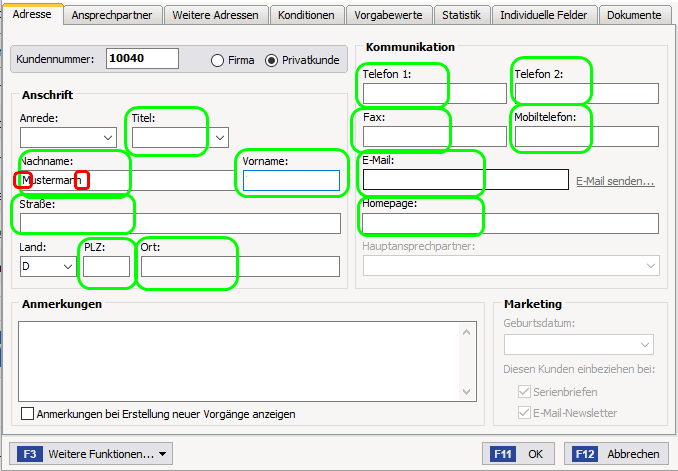The width and height of the screenshot is (678, 471).
Task: Select the Firma radio button
Action: [217, 61]
